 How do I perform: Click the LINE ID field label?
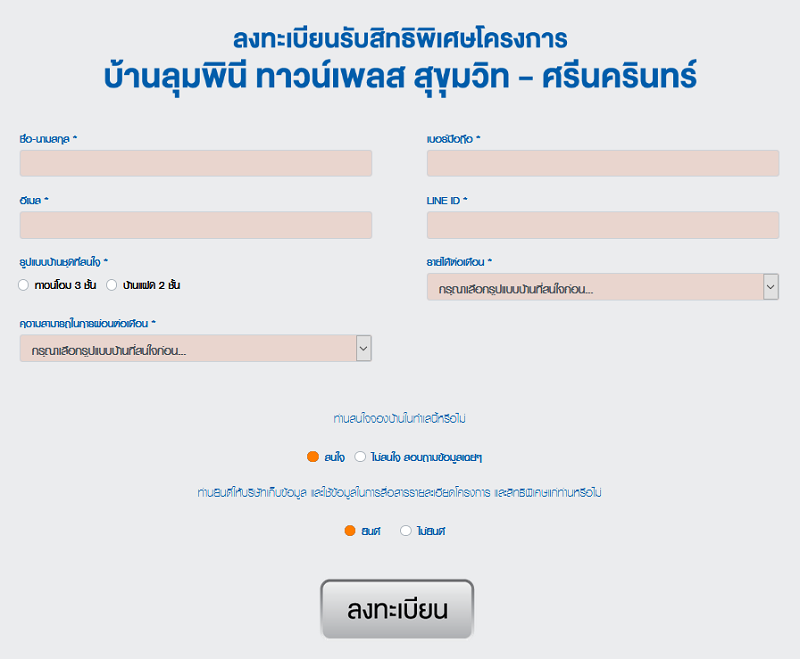point(447,200)
